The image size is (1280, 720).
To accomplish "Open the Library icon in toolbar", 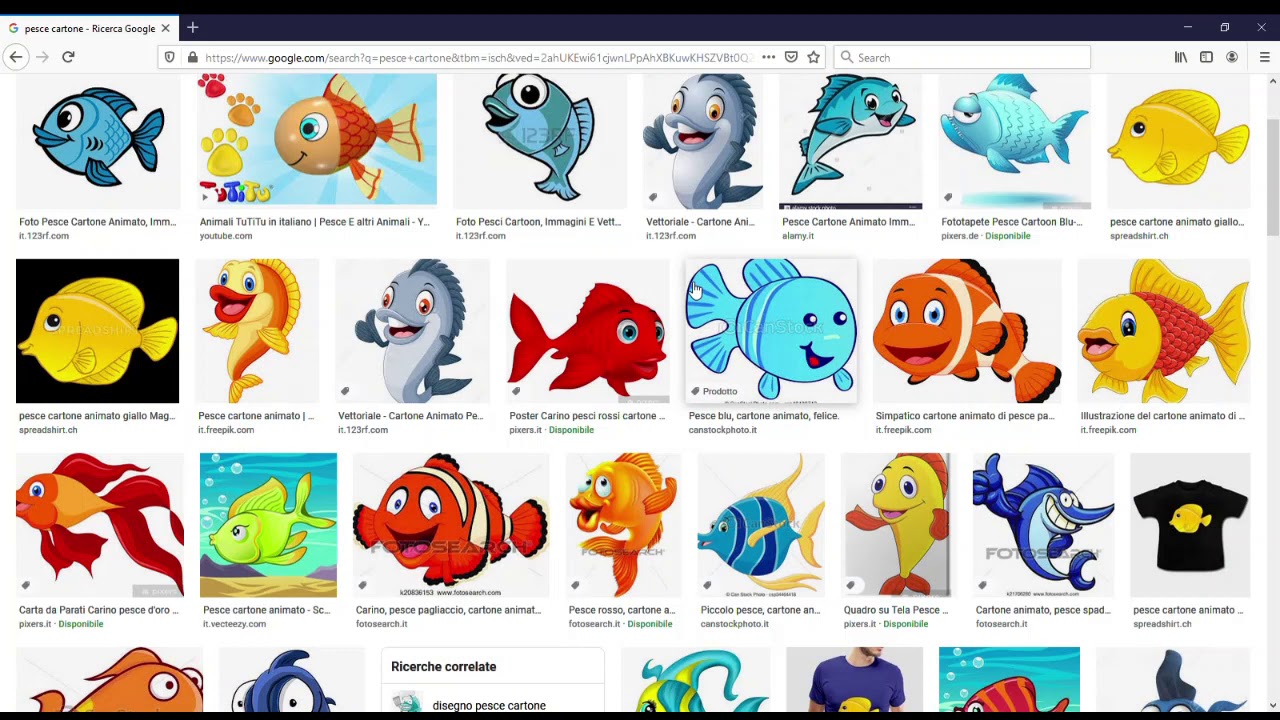I will (x=1181, y=57).
